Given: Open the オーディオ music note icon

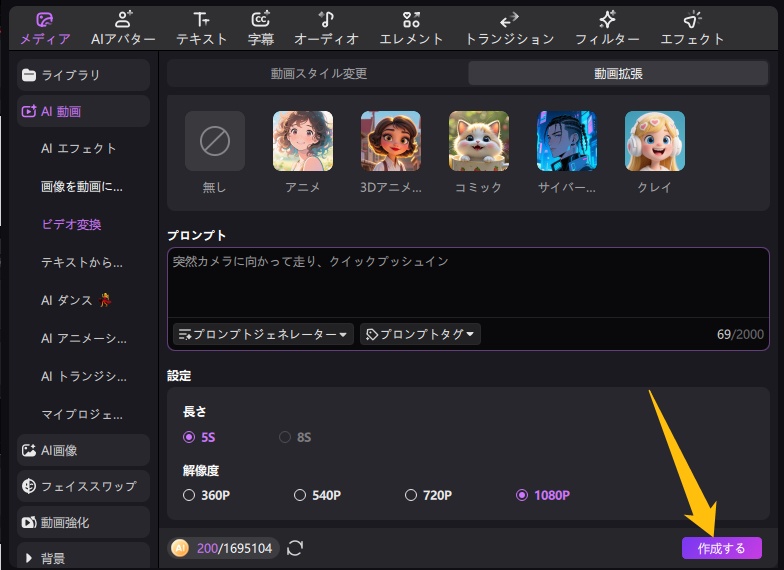Looking at the screenshot, I should pyautogui.click(x=326, y=20).
